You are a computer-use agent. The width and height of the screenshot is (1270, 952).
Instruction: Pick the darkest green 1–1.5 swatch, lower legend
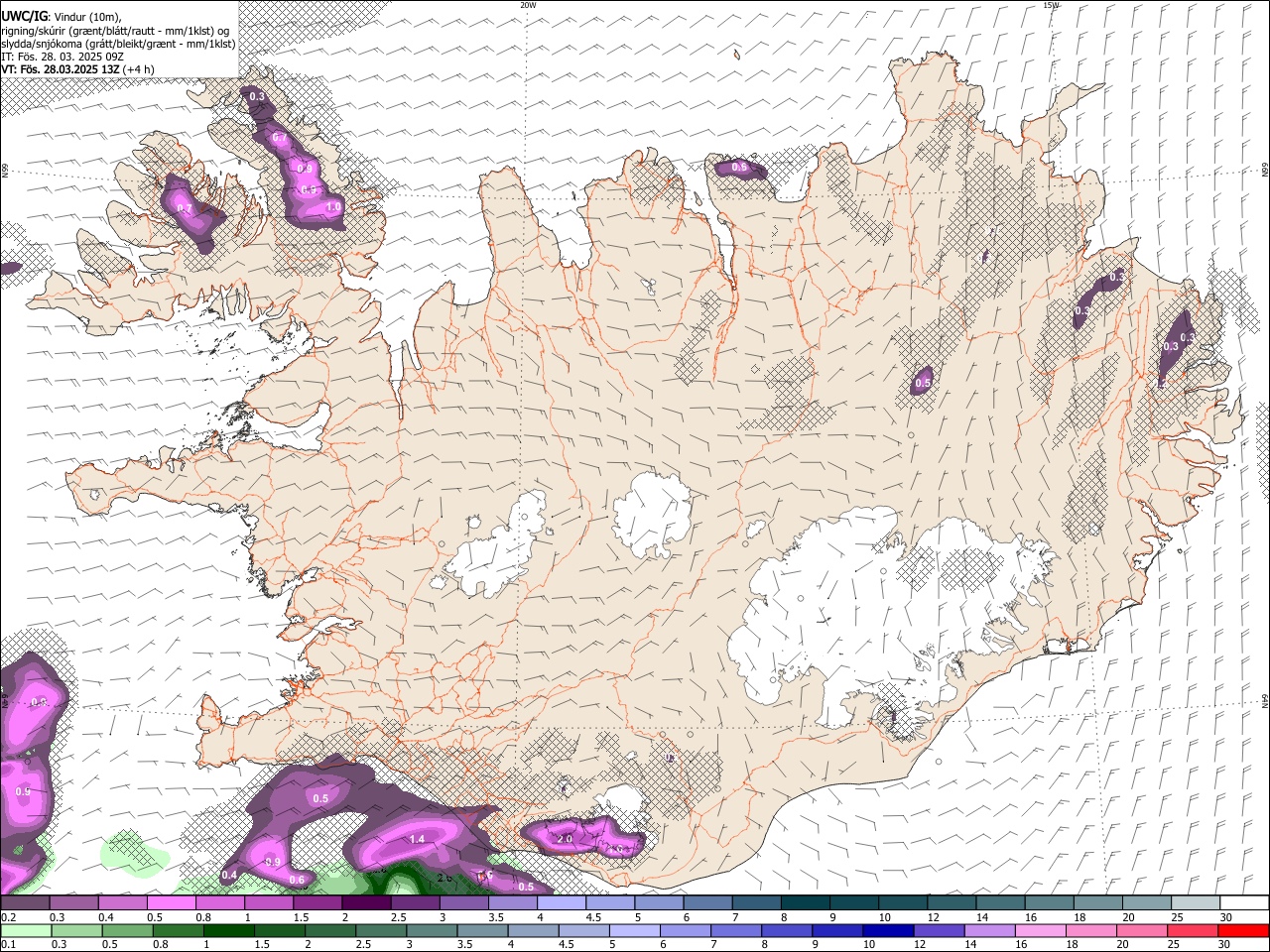pyautogui.click(x=230, y=930)
